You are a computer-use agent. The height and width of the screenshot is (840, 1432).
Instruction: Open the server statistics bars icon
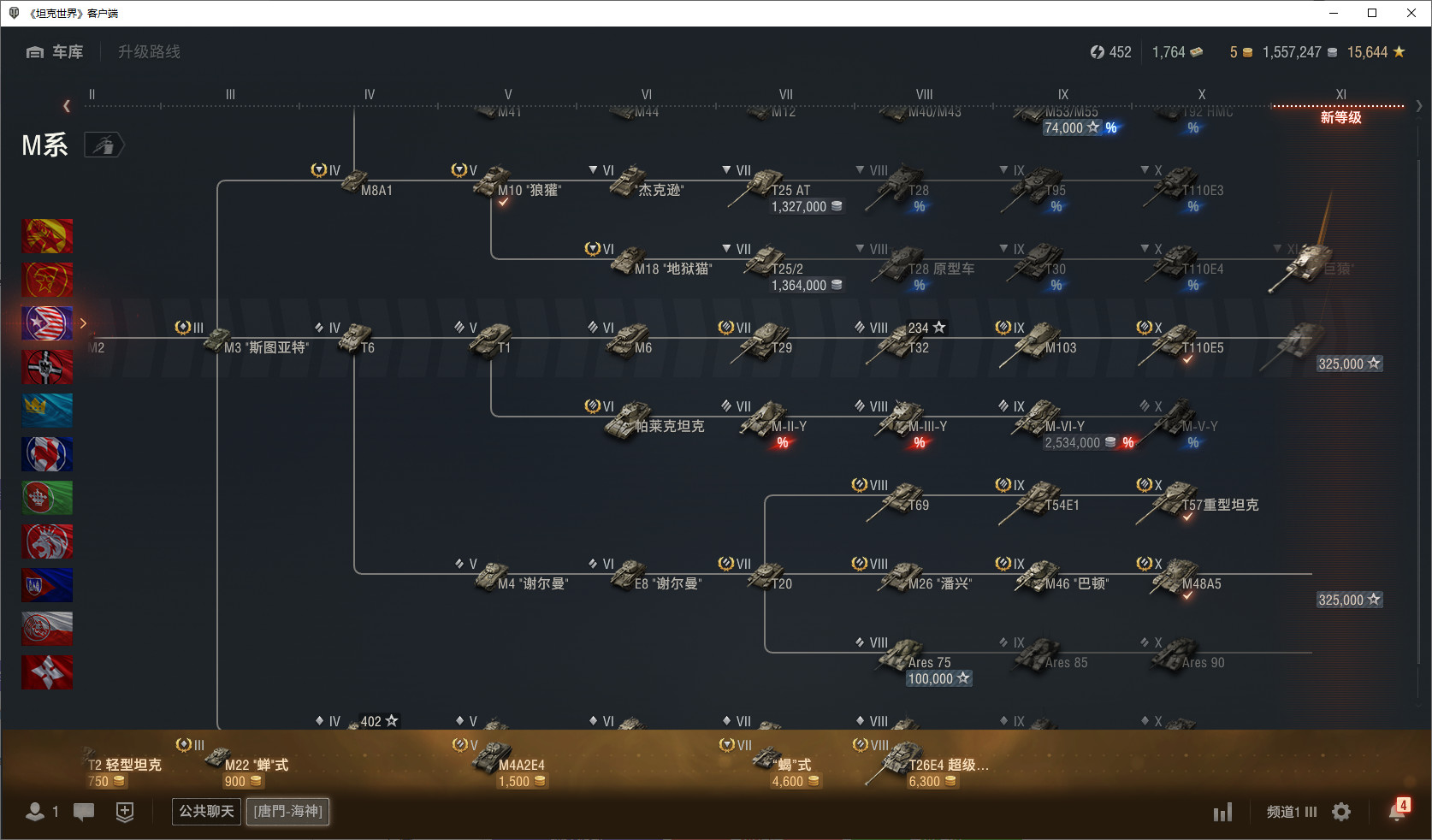click(1223, 812)
